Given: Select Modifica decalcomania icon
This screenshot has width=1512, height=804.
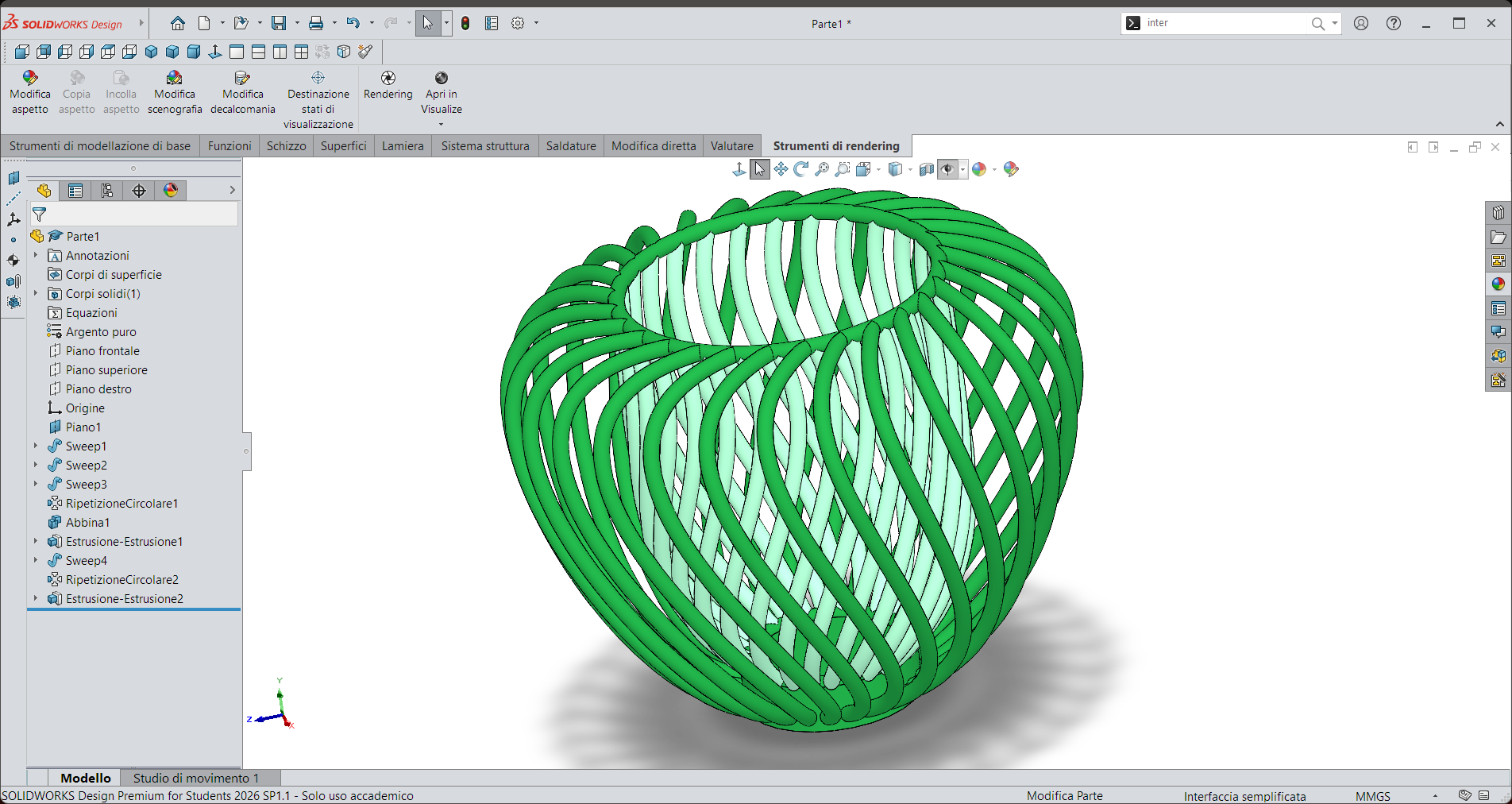Looking at the screenshot, I should tap(242, 78).
